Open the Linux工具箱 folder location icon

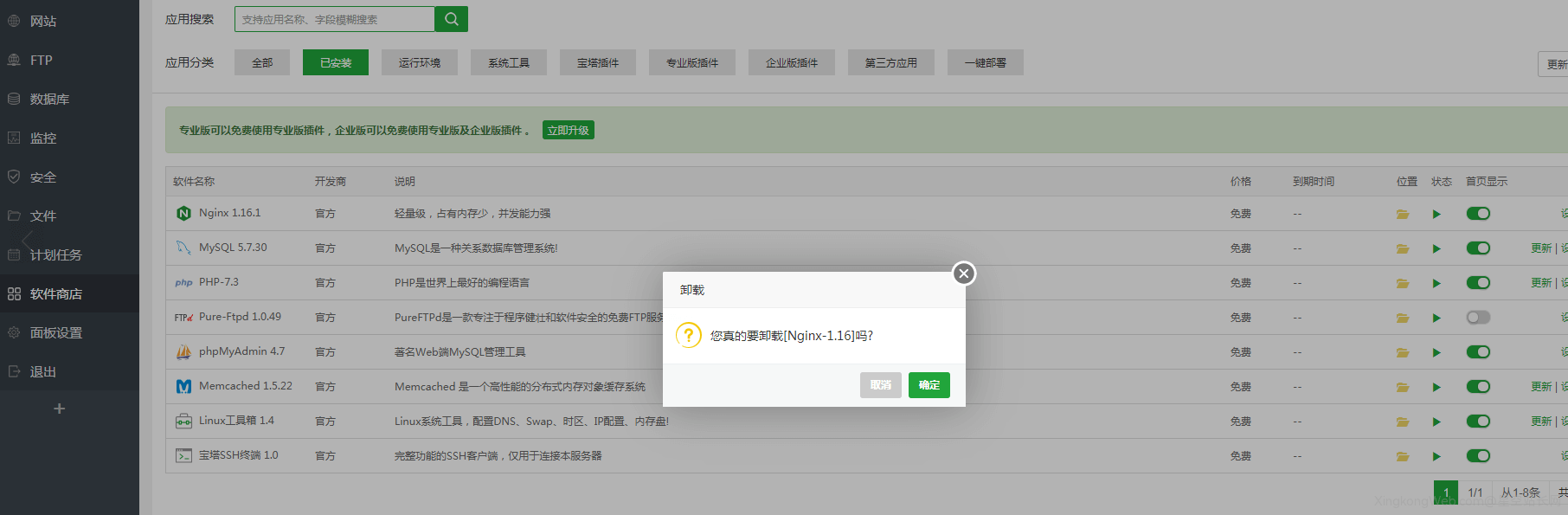coord(1403,422)
